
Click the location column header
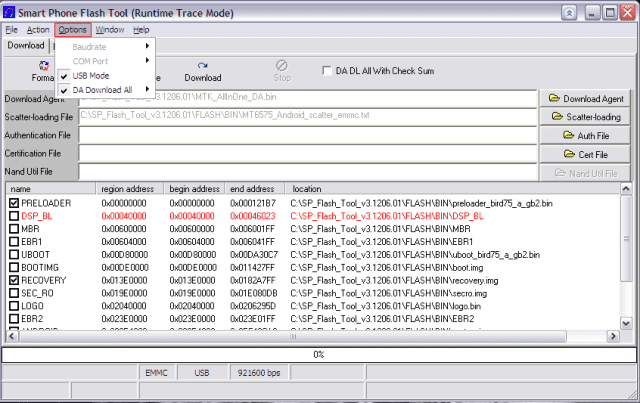click(x=452, y=189)
